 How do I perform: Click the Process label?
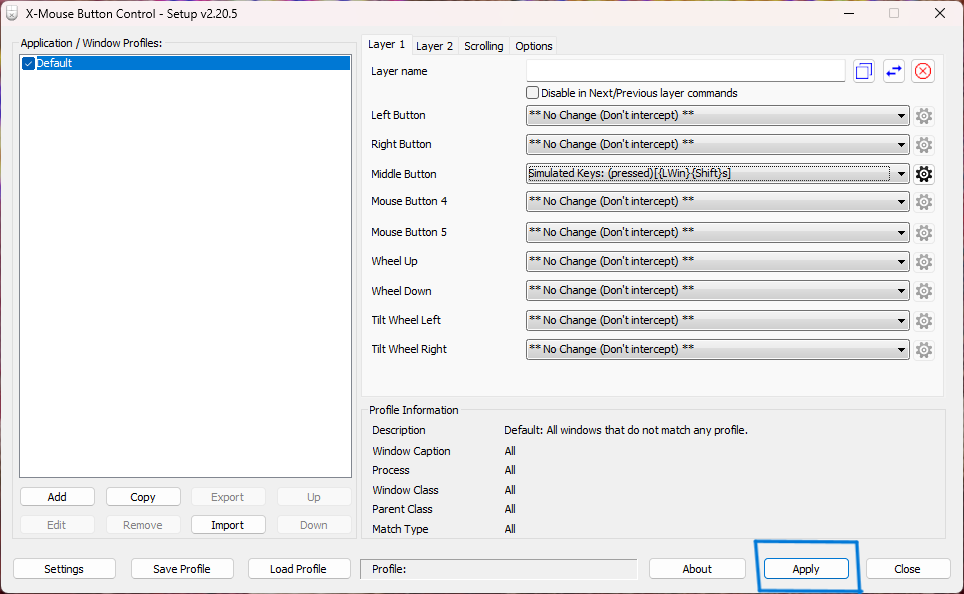point(390,470)
